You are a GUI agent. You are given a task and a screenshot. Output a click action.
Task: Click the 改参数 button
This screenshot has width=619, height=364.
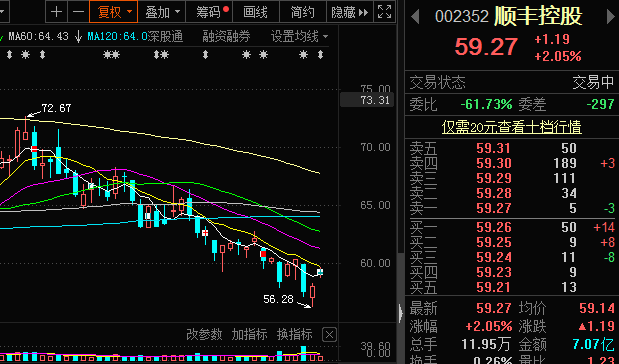pos(204,335)
